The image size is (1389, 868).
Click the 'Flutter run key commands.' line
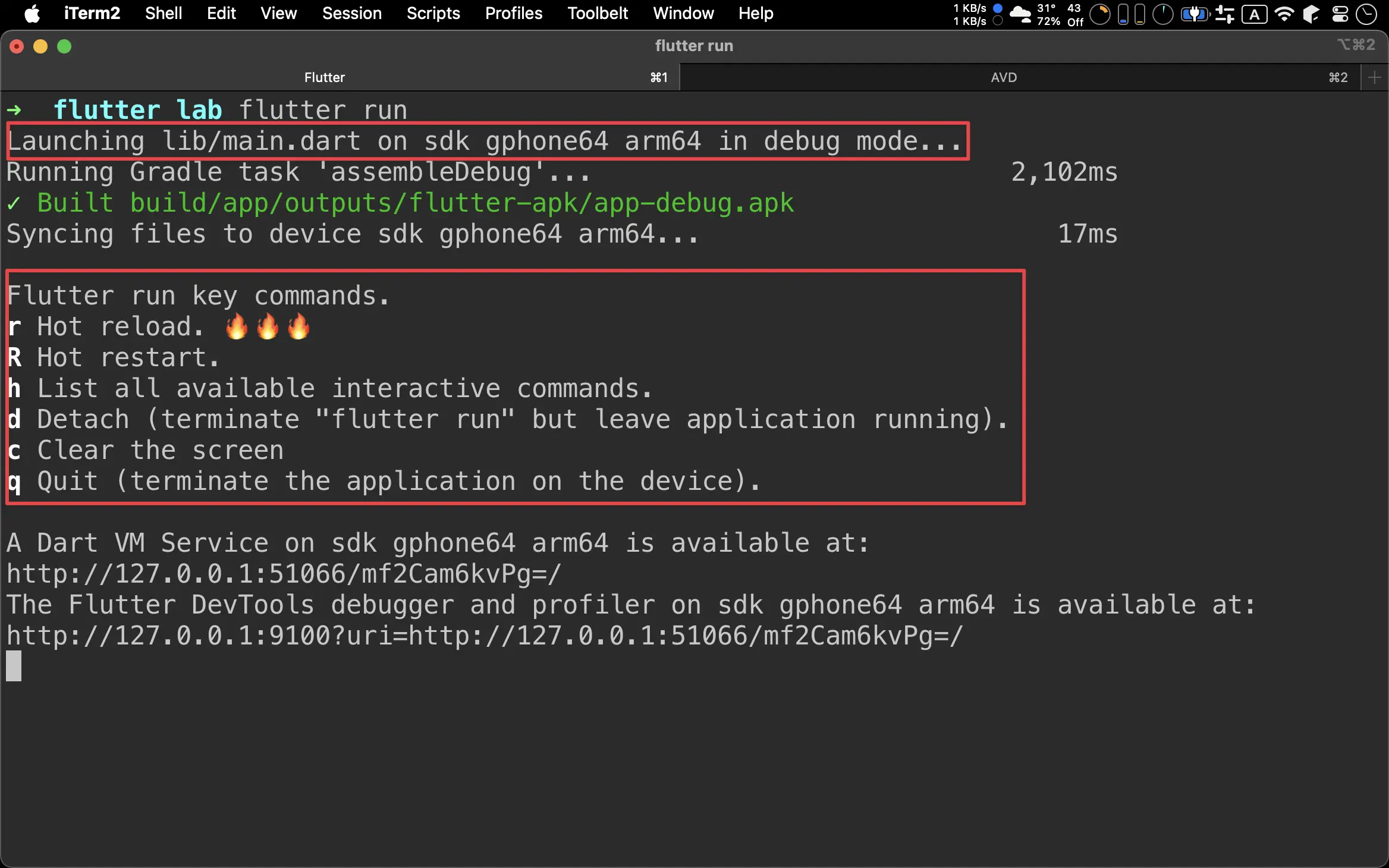[199, 296]
